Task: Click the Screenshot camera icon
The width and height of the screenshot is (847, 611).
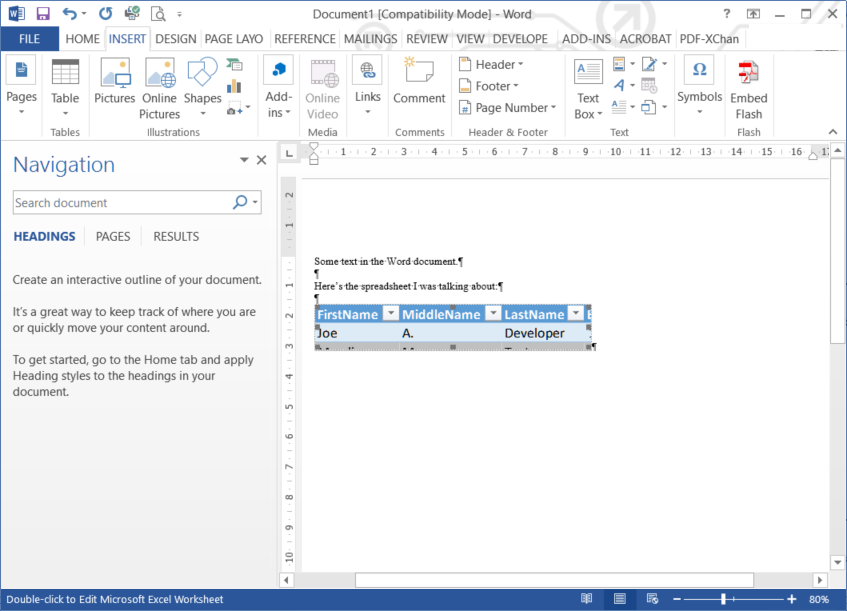Action: 234,108
